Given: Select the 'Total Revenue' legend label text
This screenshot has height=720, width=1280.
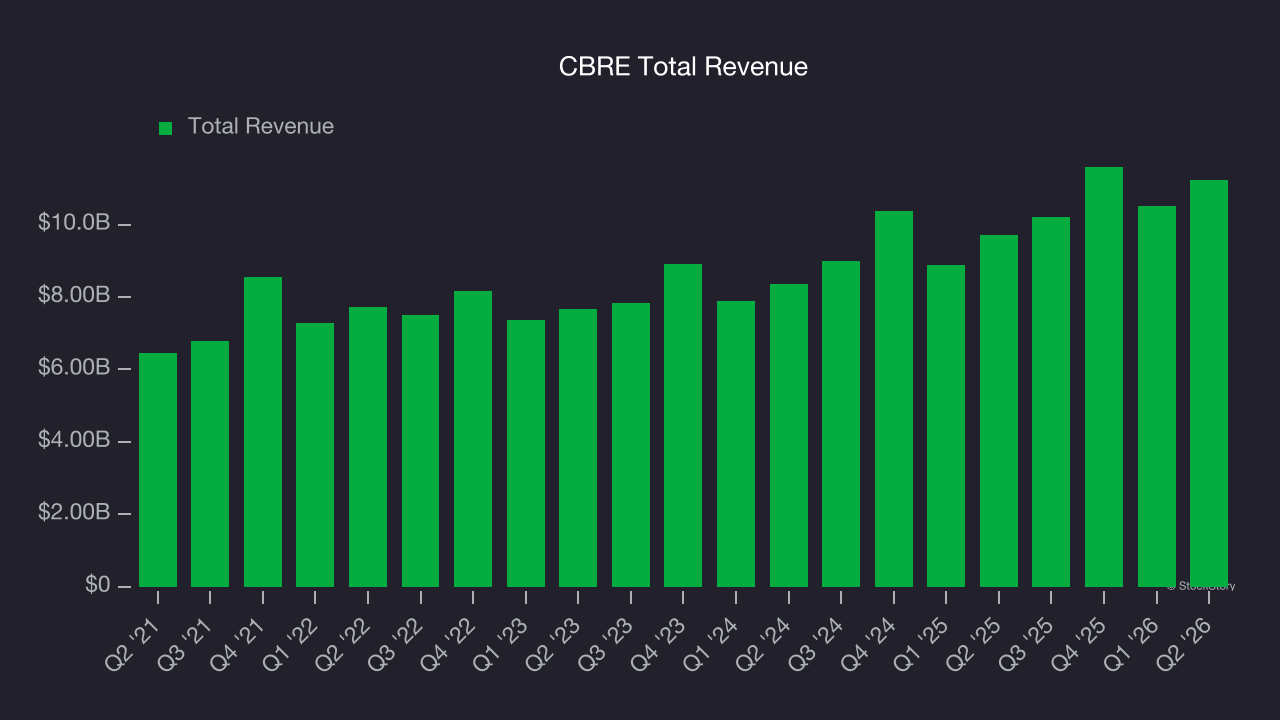Looking at the screenshot, I should tap(261, 127).
